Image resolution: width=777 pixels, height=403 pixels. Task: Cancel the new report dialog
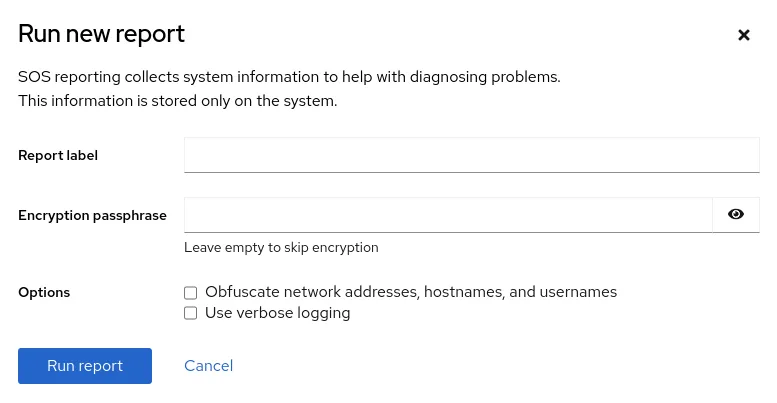[208, 366]
